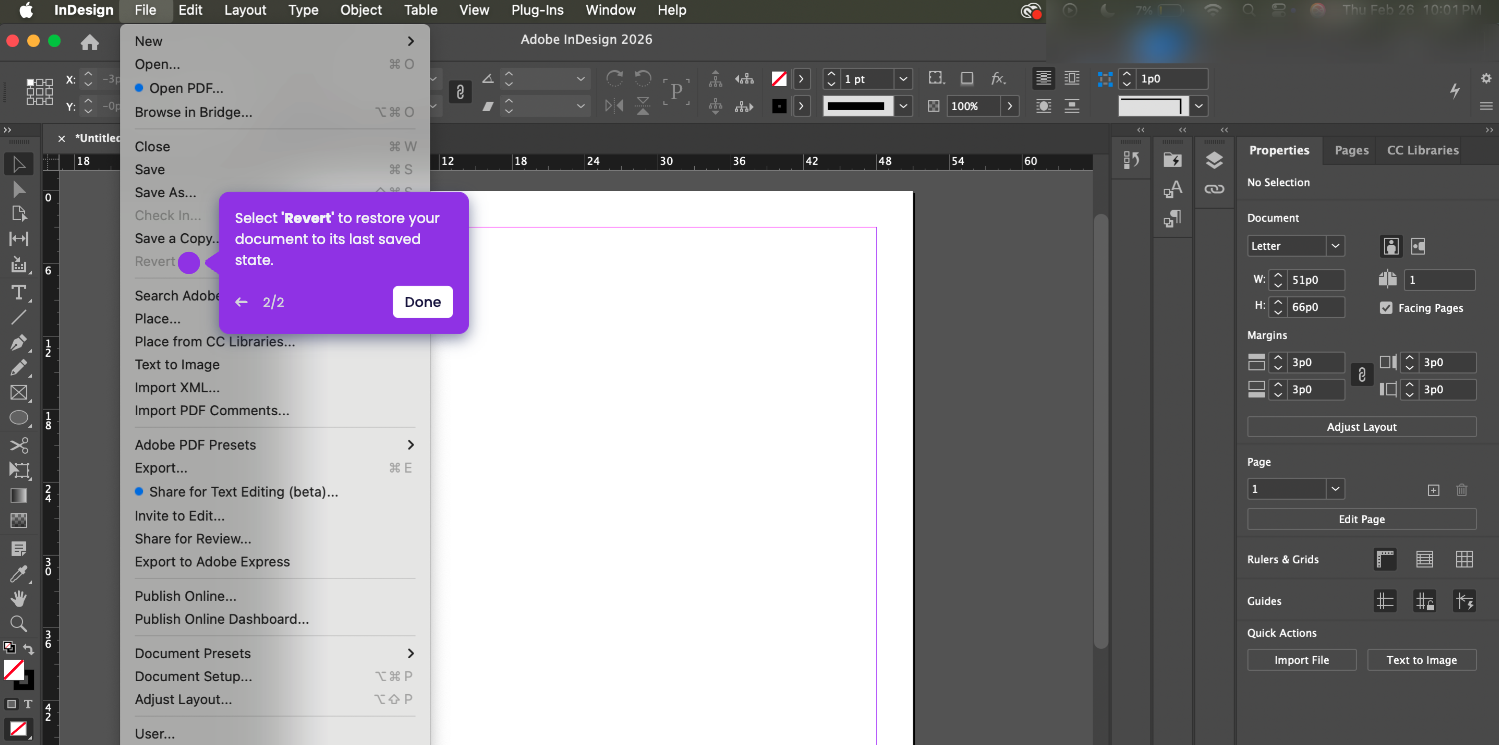This screenshot has width=1499, height=745.
Task: Select the Pen tool in the toolbox
Action: point(18,343)
